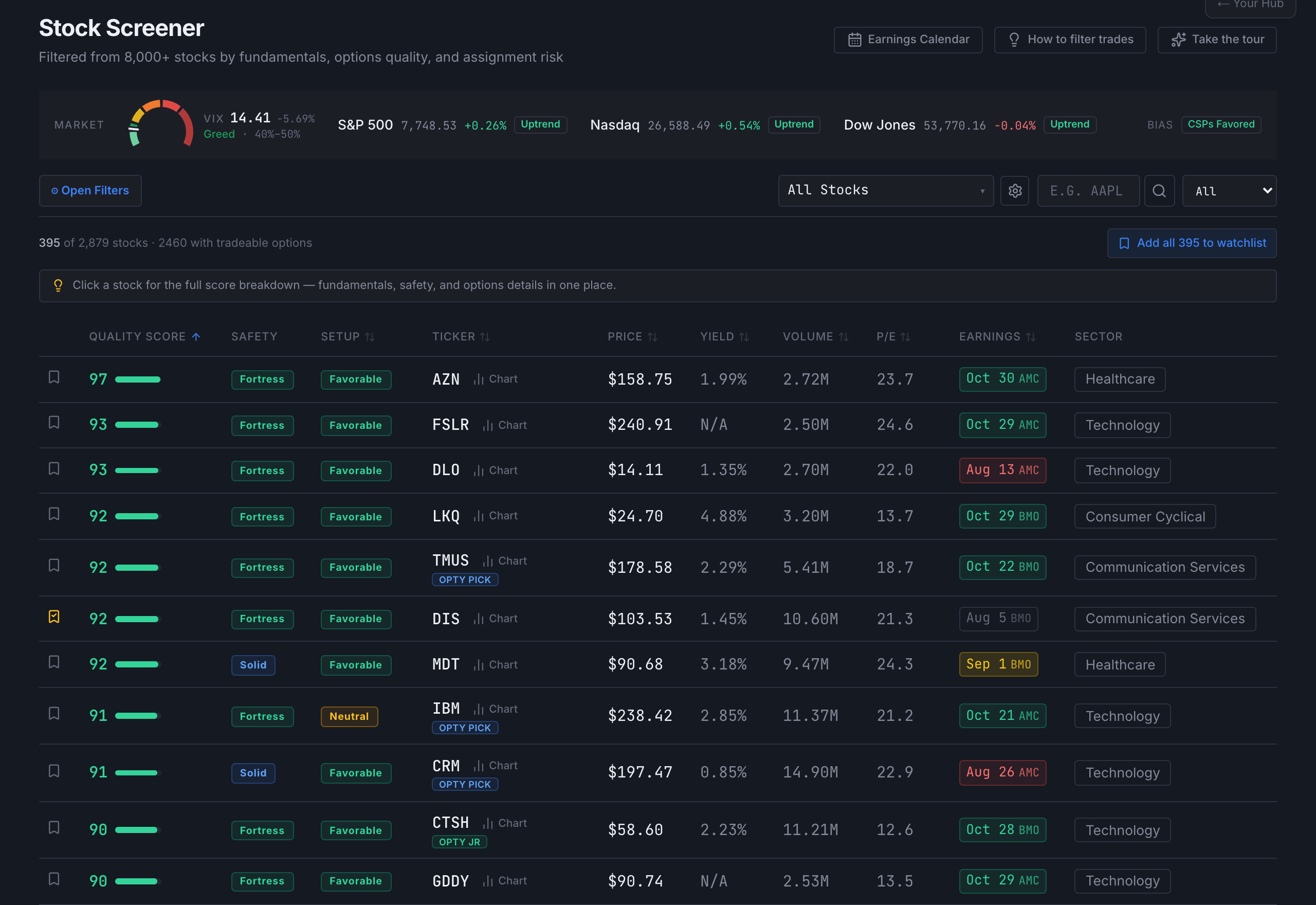The width and height of the screenshot is (1316, 905).
Task: Click the CRM Aug 26 AMC earnings badge
Action: 1002,772
